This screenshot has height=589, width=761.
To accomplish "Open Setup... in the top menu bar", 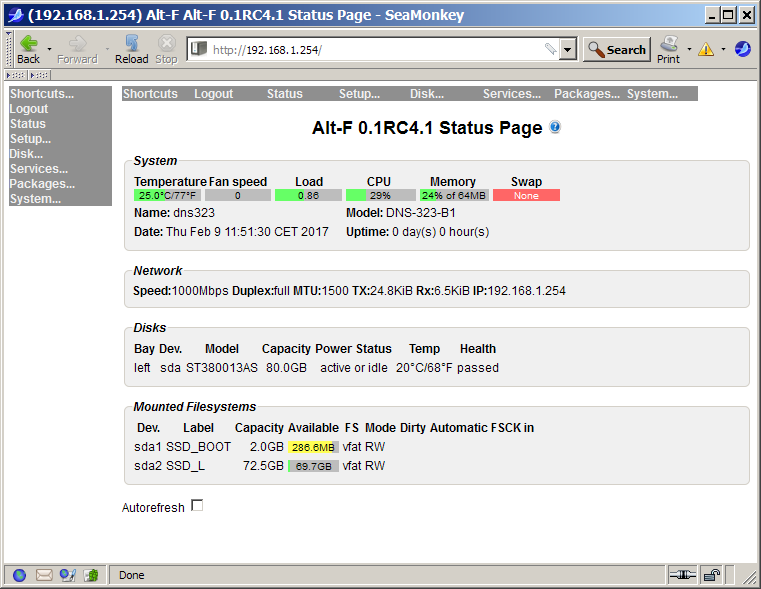I will [359, 94].
